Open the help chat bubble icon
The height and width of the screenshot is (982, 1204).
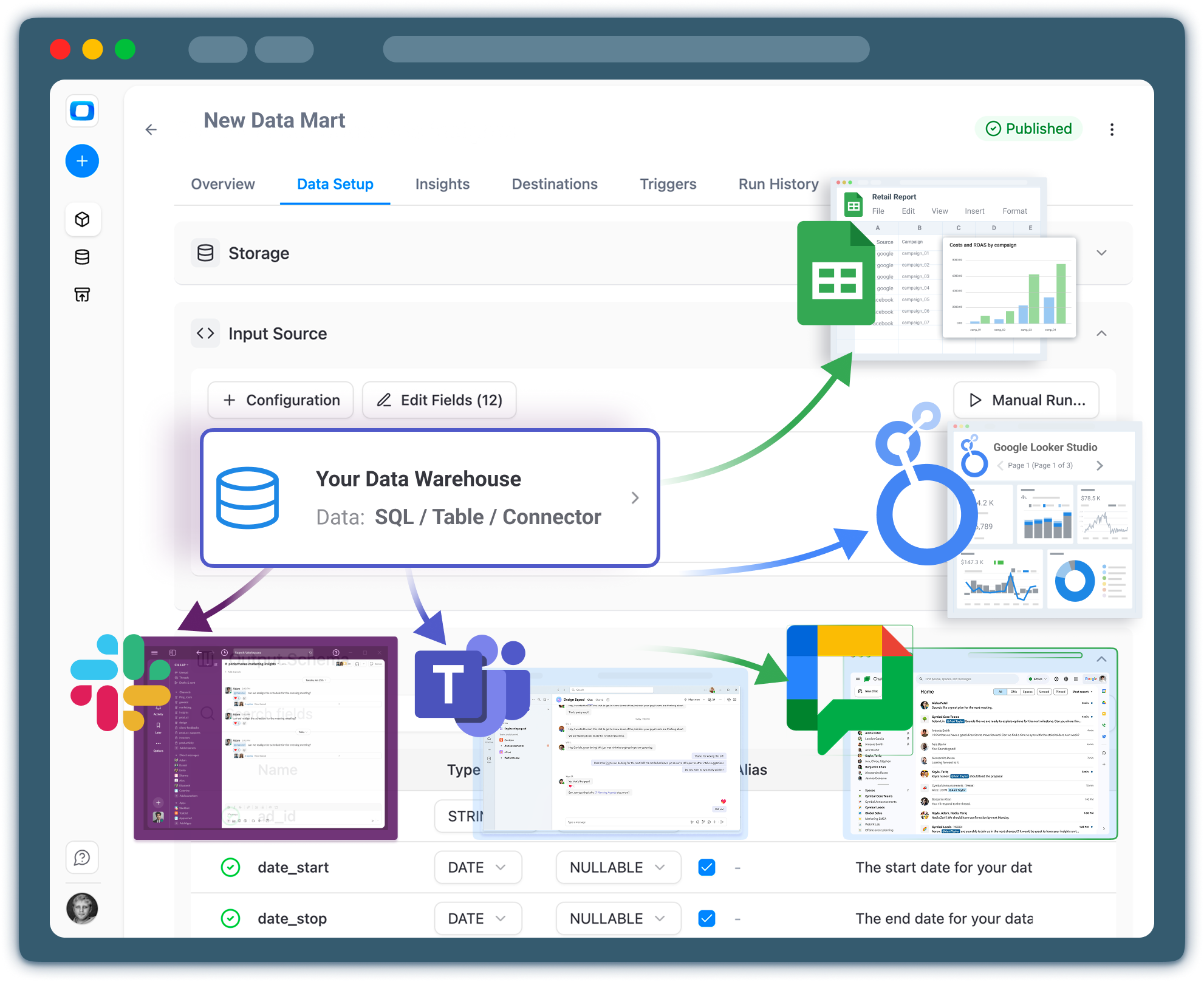point(82,857)
